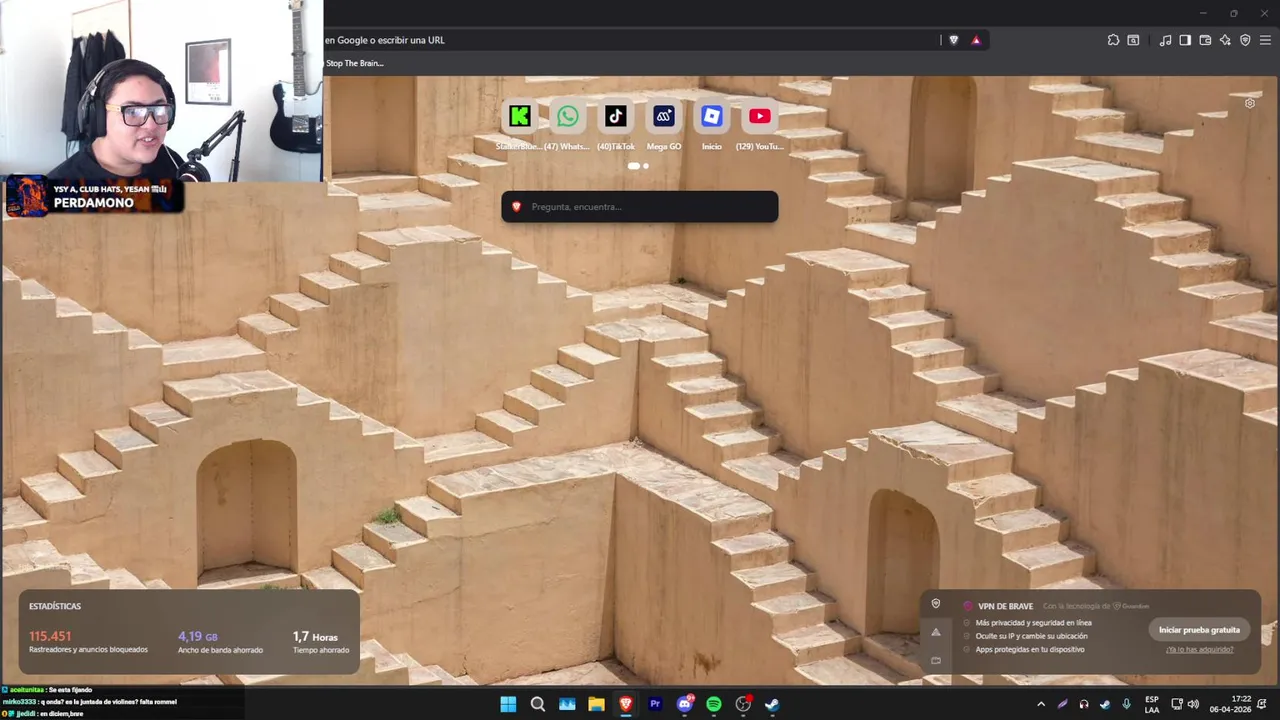Click the Brave search box on page

(640, 207)
